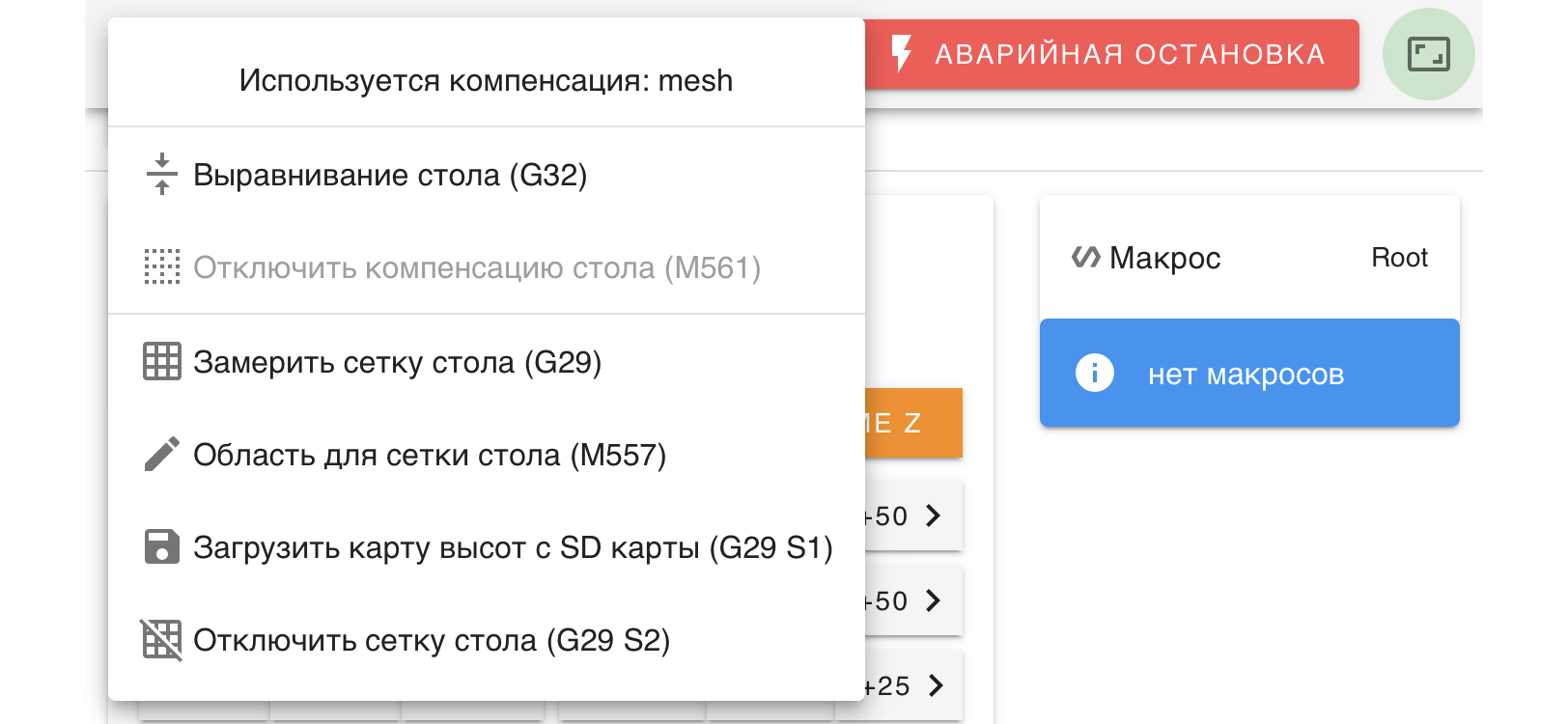The height and width of the screenshot is (724, 1568).
Task: Click the info icon in macros notice
Action: click(x=1095, y=373)
